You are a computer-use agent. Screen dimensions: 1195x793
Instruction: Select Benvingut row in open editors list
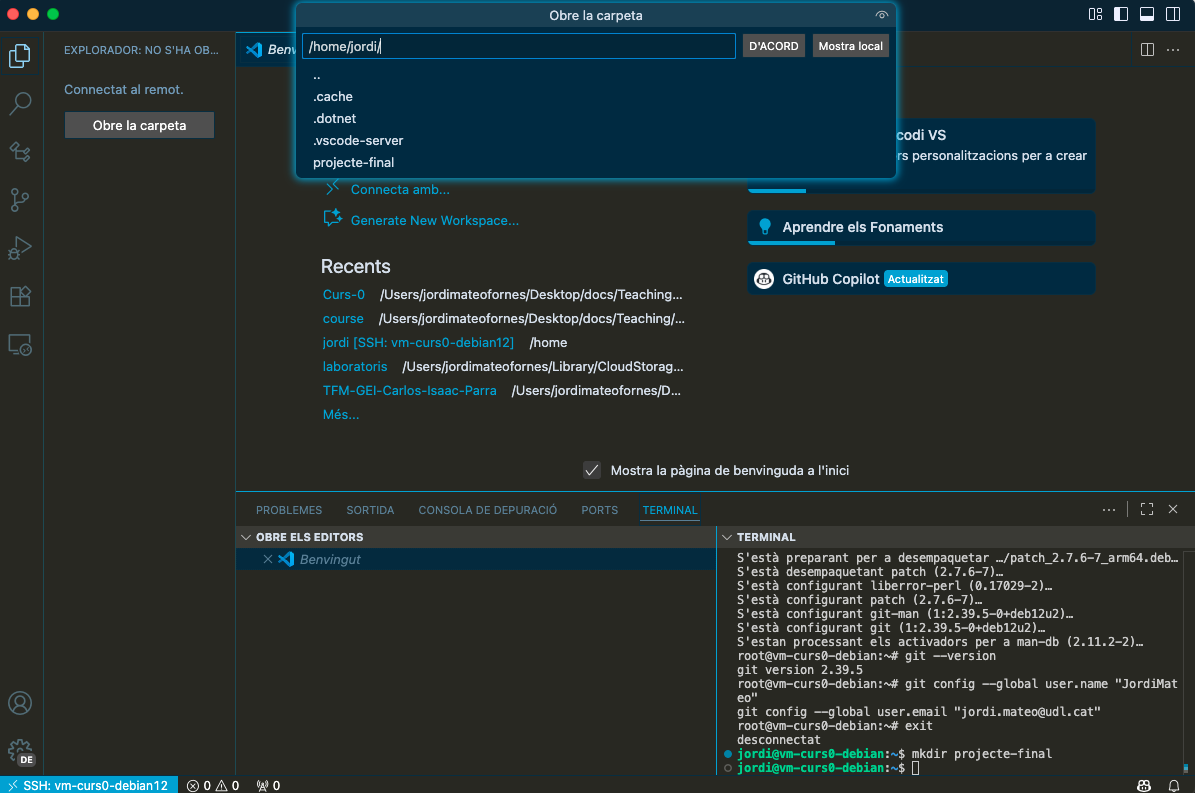[x=476, y=559]
